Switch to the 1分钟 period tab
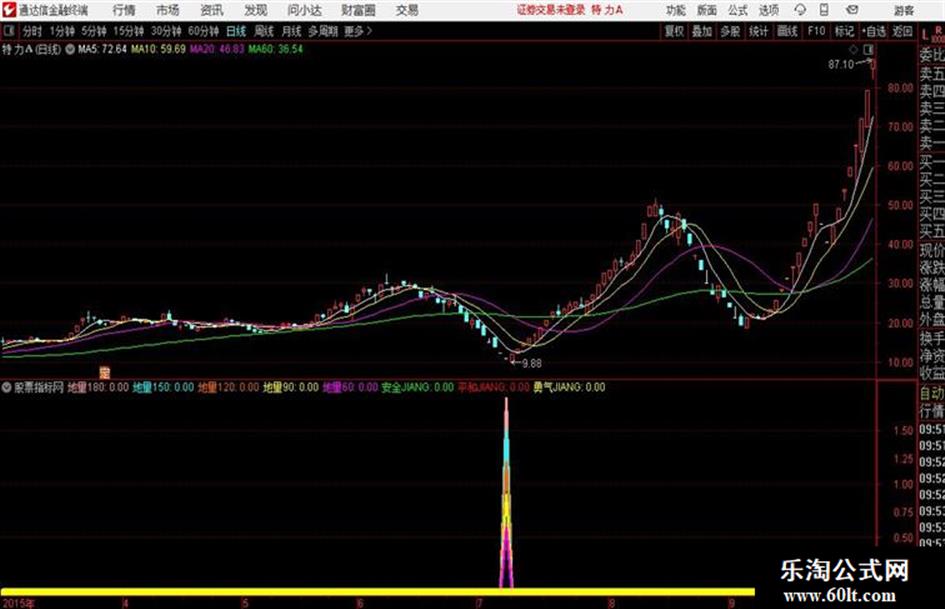This screenshot has width=945, height=609. pos(62,31)
